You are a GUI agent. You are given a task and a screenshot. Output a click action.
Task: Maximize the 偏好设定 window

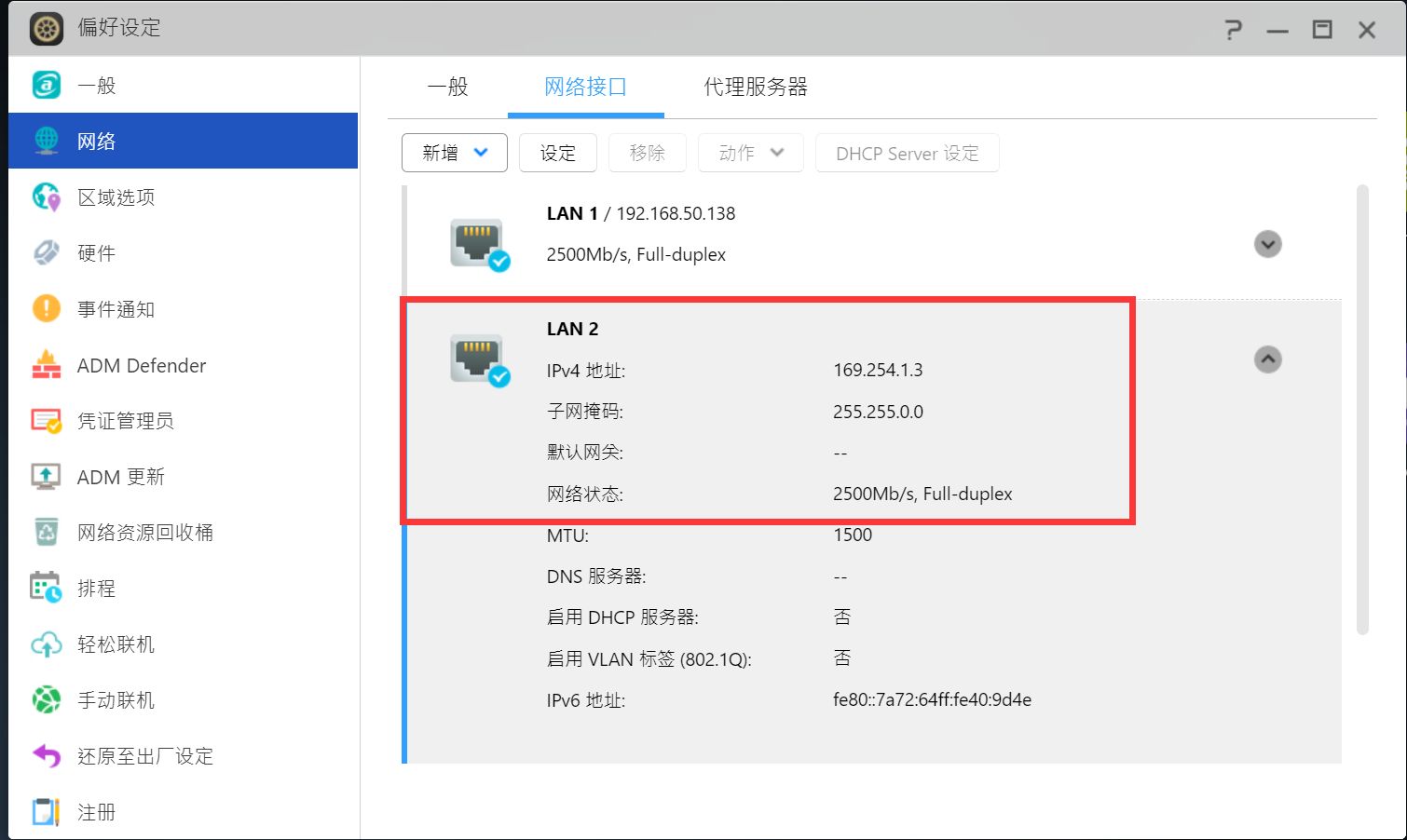point(1322,30)
